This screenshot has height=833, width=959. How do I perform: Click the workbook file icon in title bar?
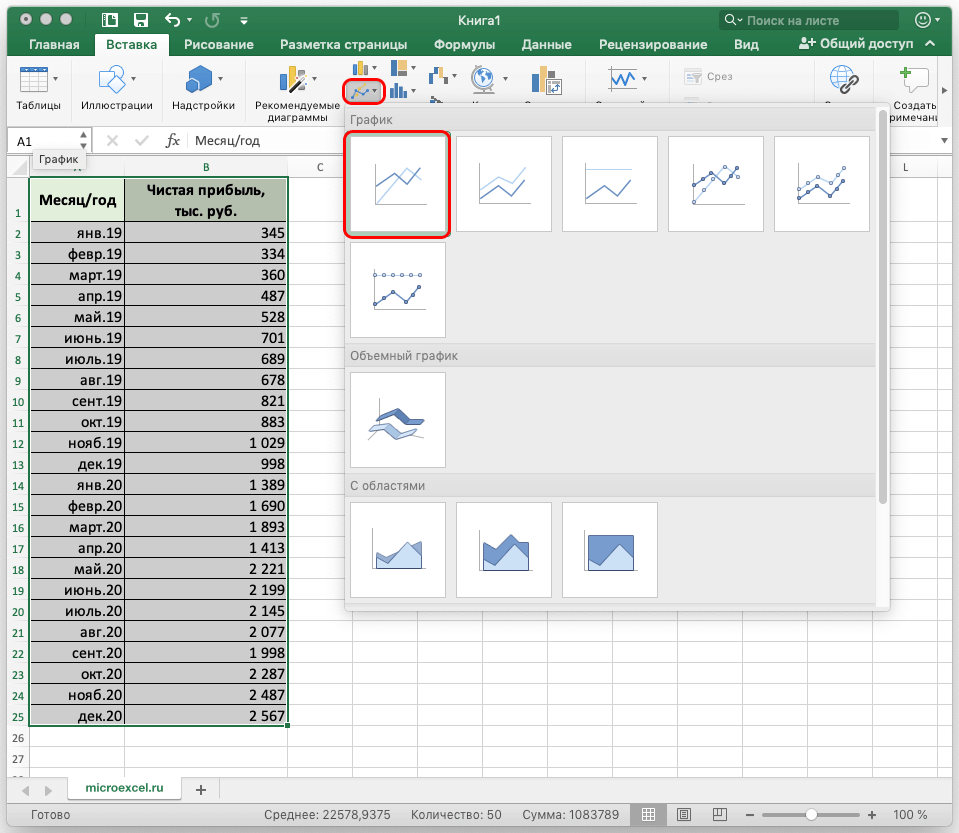(x=109, y=20)
